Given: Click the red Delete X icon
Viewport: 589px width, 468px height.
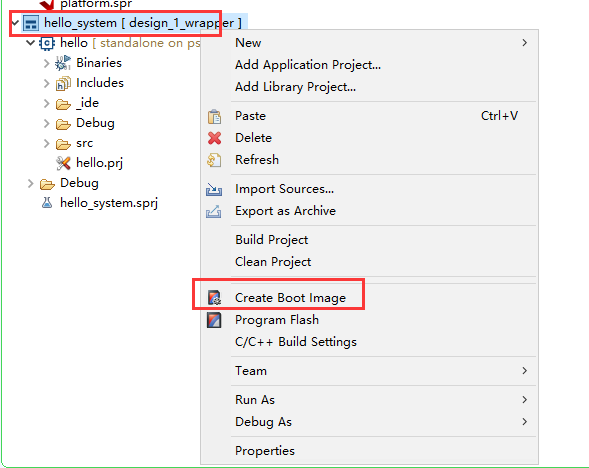Looking at the screenshot, I should (x=214, y=138).
